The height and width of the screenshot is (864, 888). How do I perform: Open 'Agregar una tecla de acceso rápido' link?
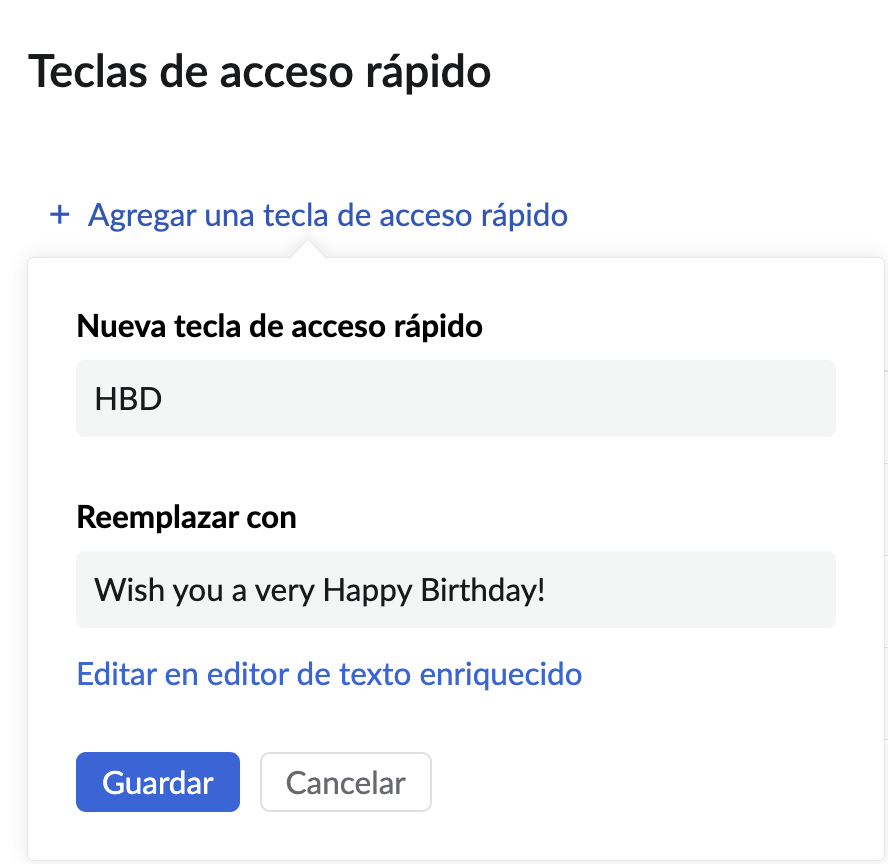[x=327, y=215]
